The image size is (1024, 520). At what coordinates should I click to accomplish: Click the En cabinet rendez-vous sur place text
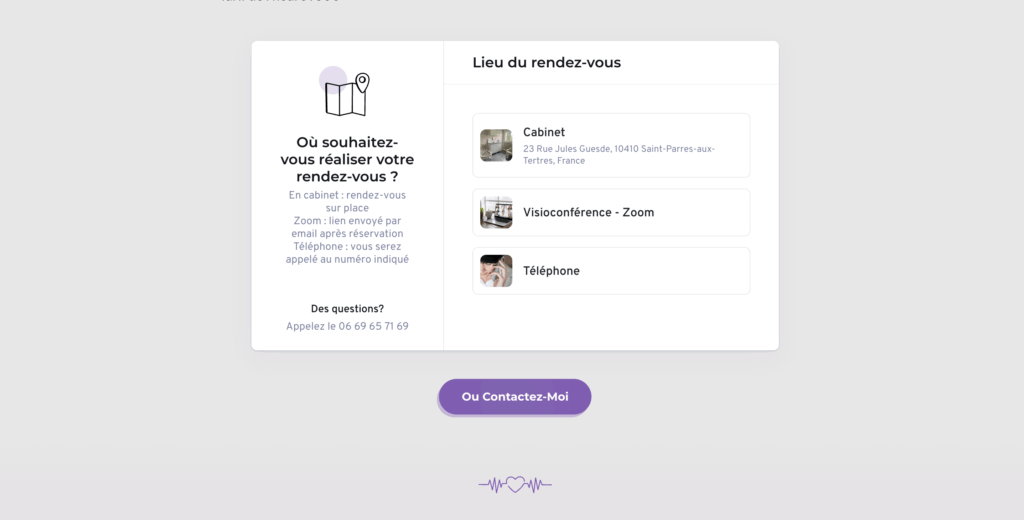click(347, 201)
